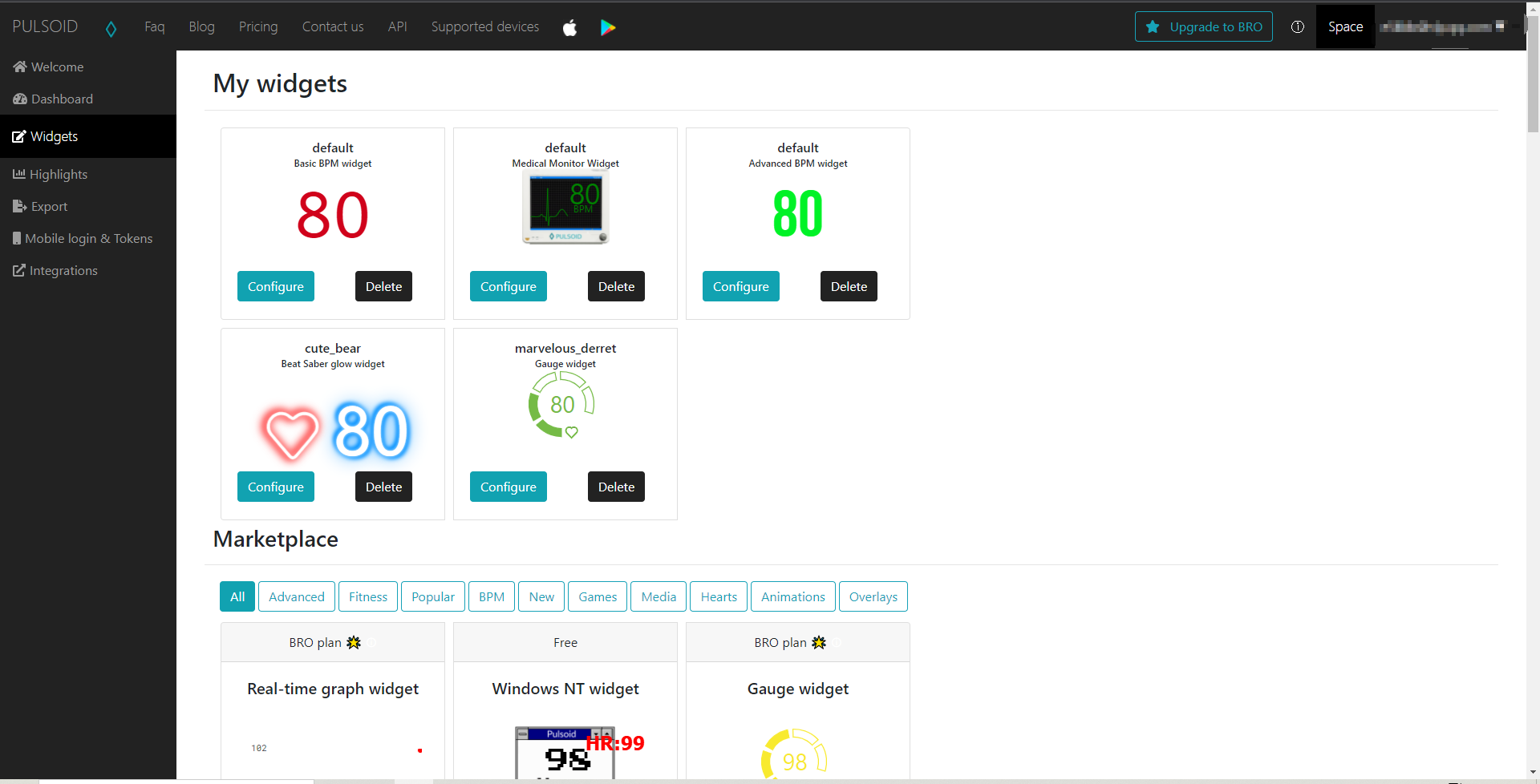Screen dimensions: 1540x784
Task: Select the All marketplace filter
Action: pyautogui.click(x=237, y=596)
